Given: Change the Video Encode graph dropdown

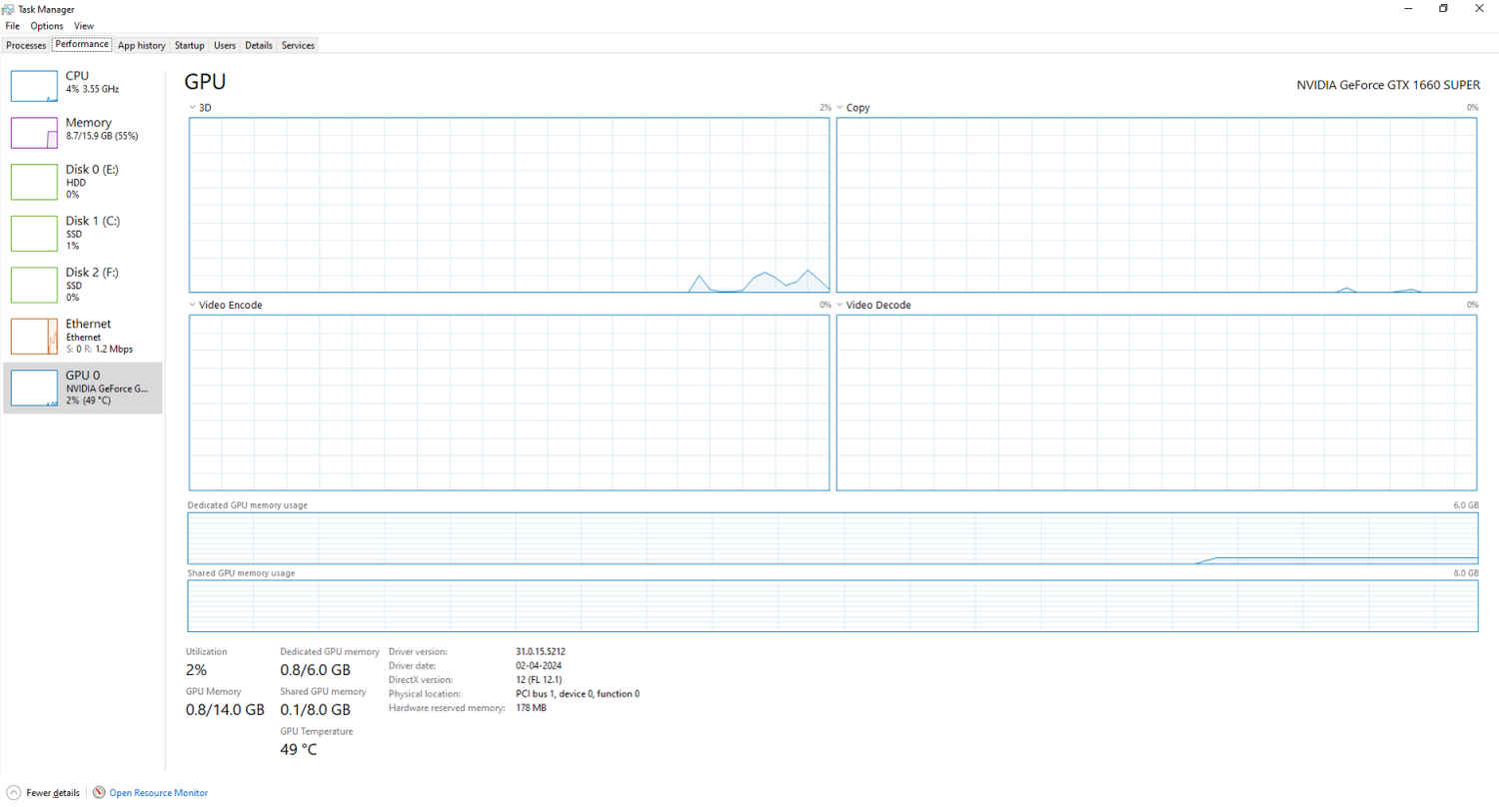Looking at the screenshot, I should [193, 306].
